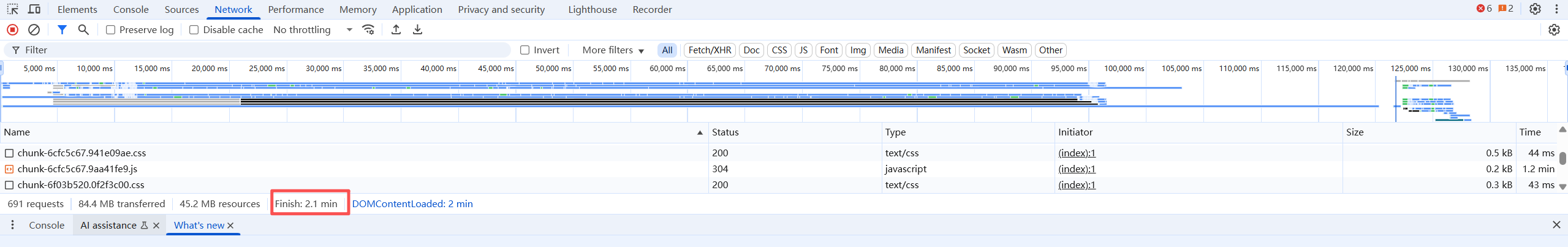This screenshot has height=247, width=1568.
Task: Toggle the filter funnel icon
Action: (62, 29)
